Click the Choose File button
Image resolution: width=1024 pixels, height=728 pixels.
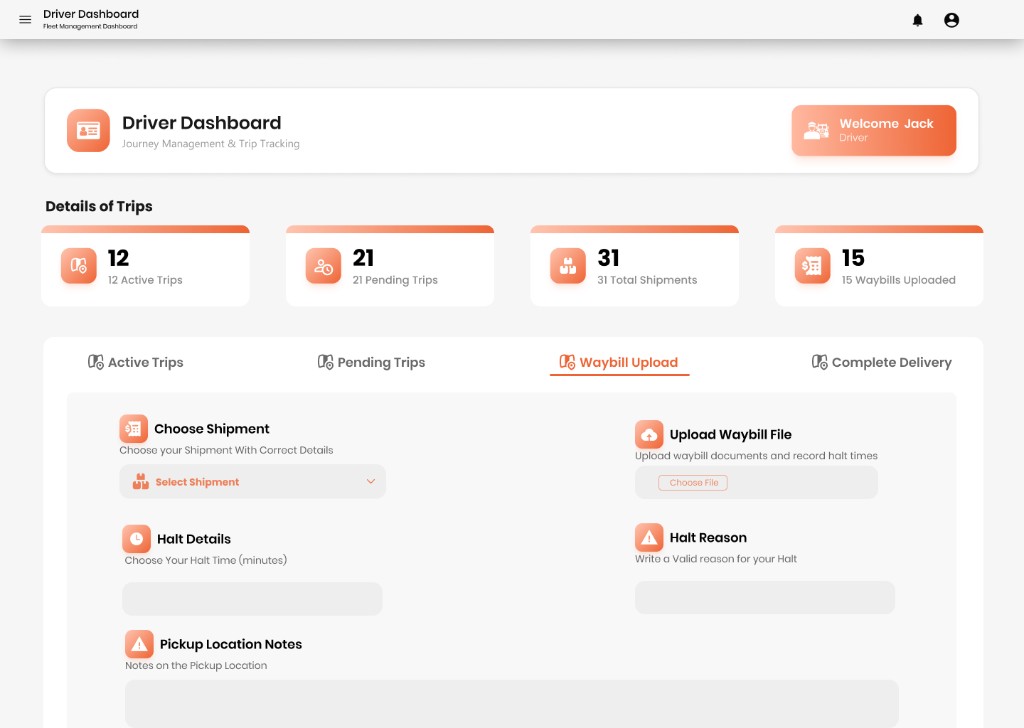(693, 483)
